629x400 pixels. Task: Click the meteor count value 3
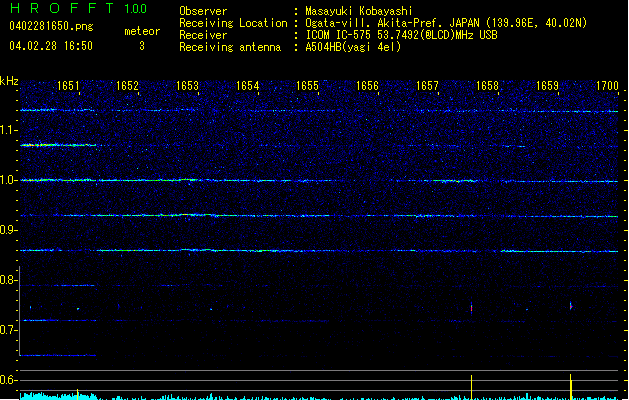[141, 46]
